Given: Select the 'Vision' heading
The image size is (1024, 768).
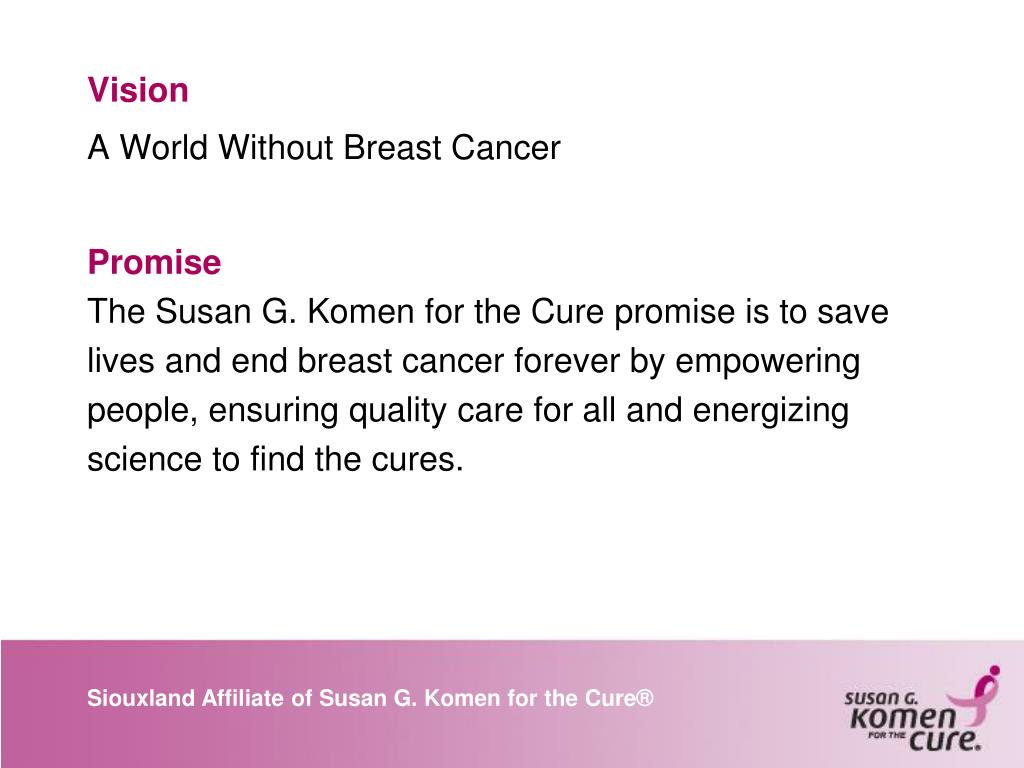Looking at the screenshot, I should coord(138,89).
